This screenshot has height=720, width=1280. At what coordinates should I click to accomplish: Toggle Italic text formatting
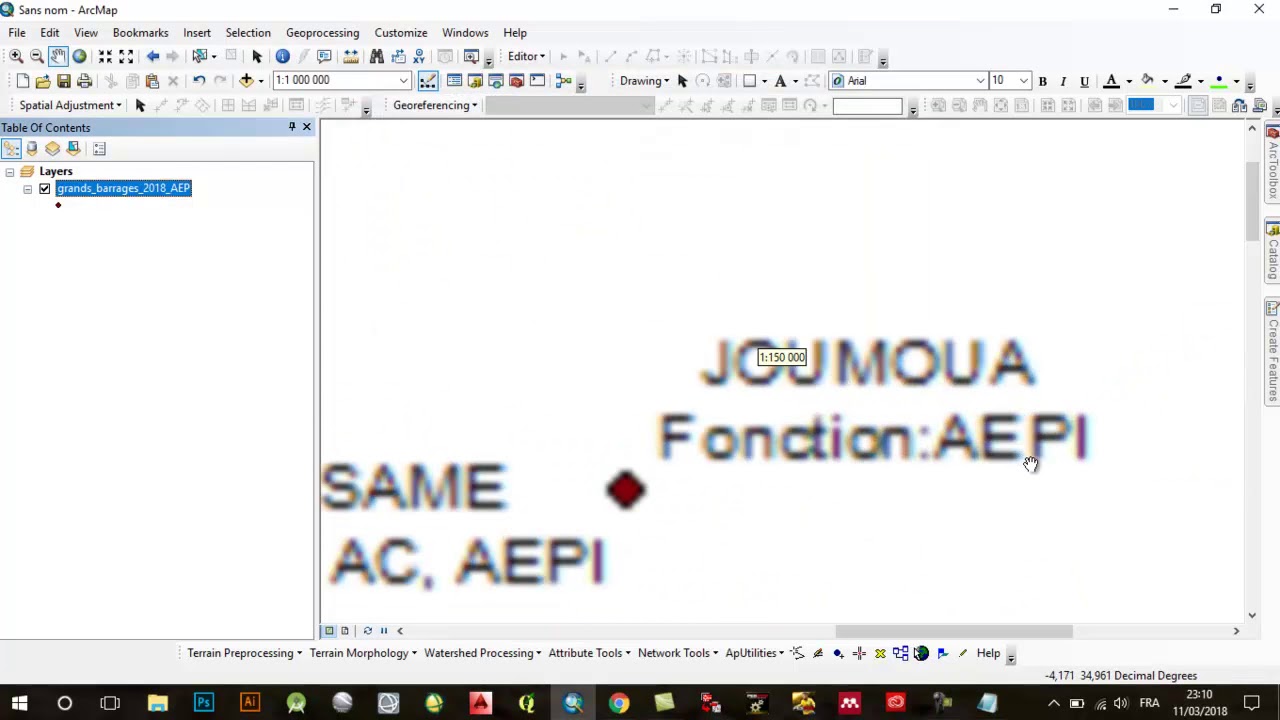coord(1063,81)
